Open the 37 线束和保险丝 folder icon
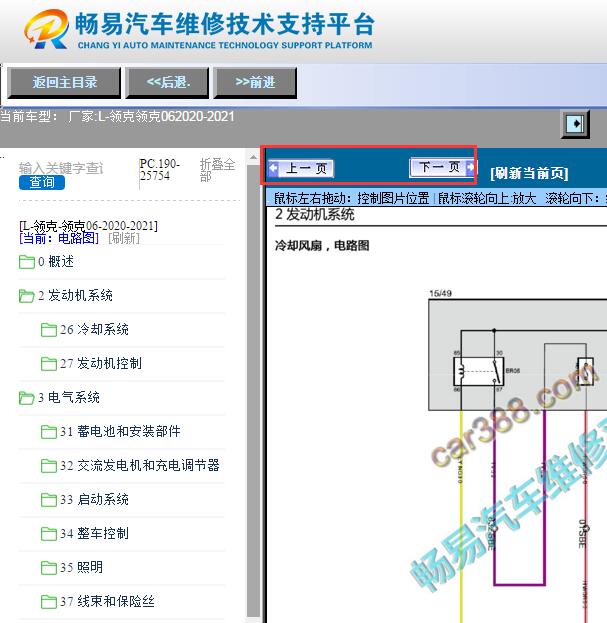 point(49,602)
